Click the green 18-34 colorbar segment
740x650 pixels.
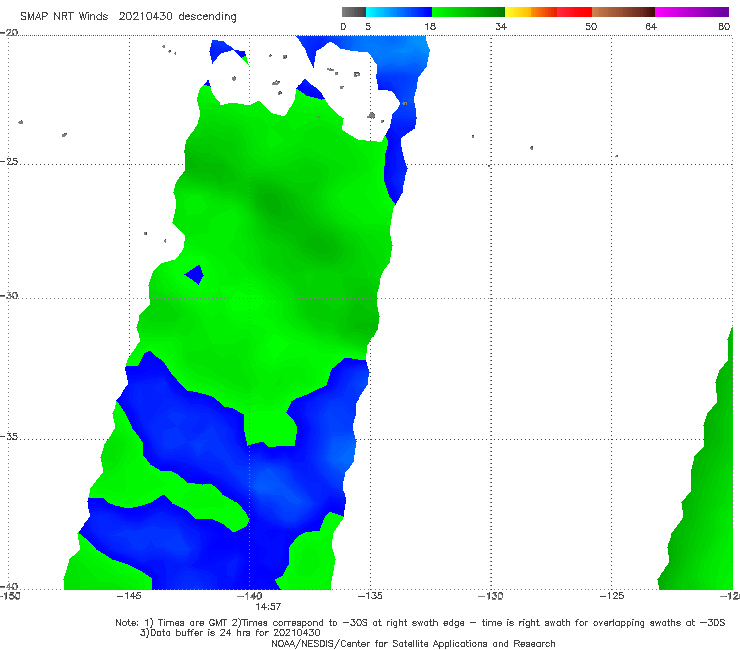click(x=468, y=12)
